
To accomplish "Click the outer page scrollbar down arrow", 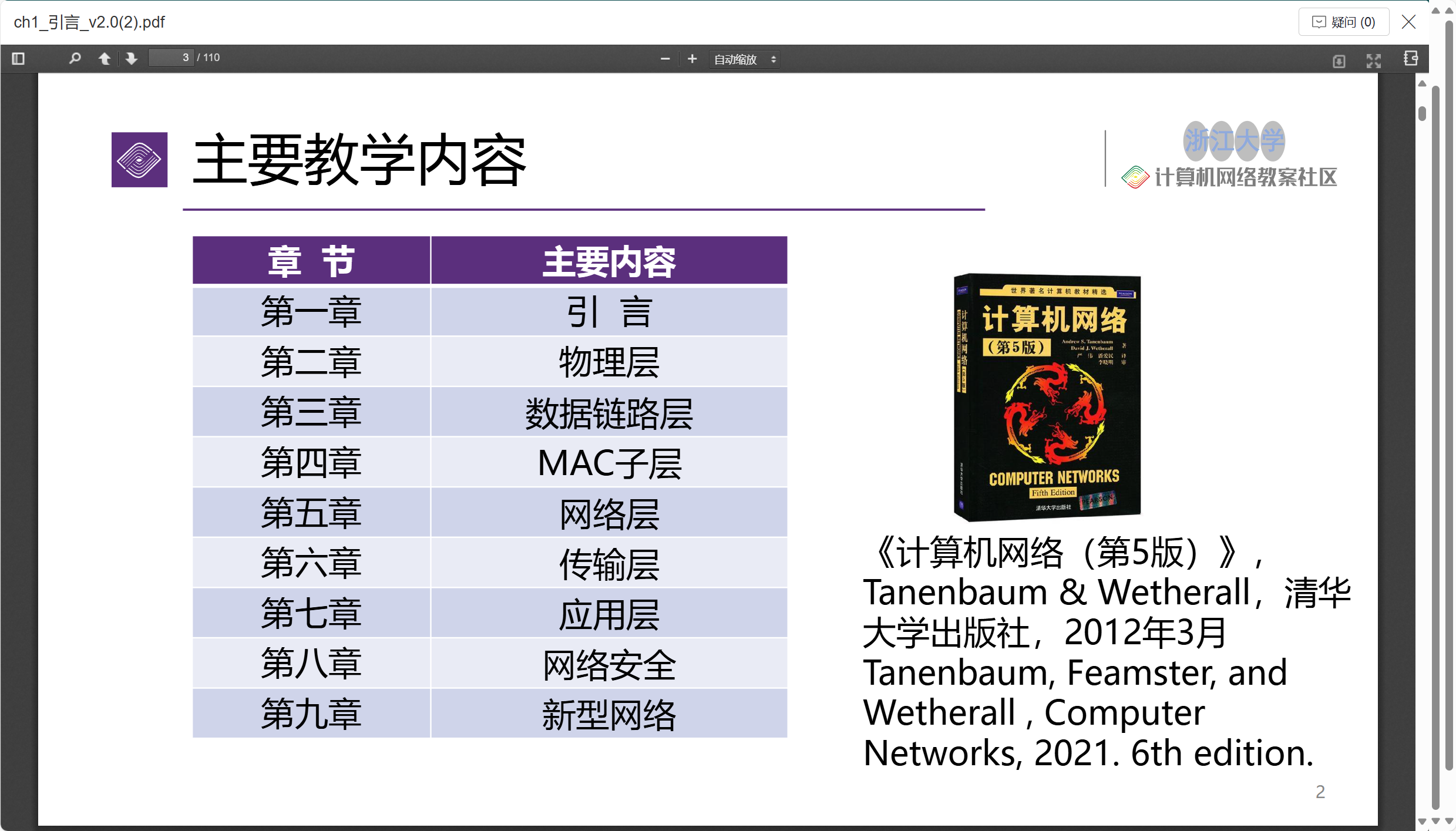I will pos(1450,821).
